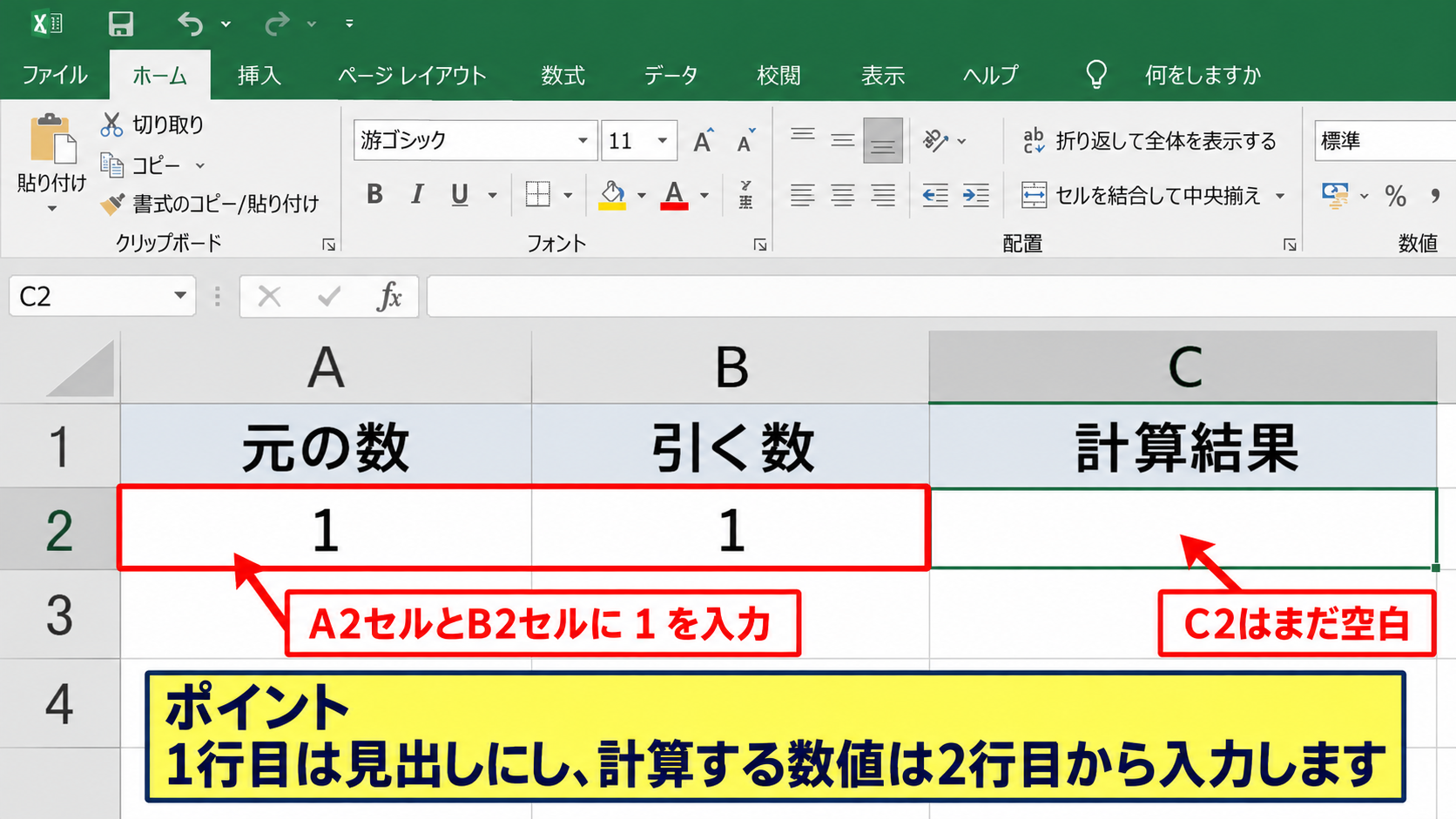Image resolution: width=1456 pixels, height=819 pixels.
Task: Click the decrease indent icon
Action: (x=935, y=195)
